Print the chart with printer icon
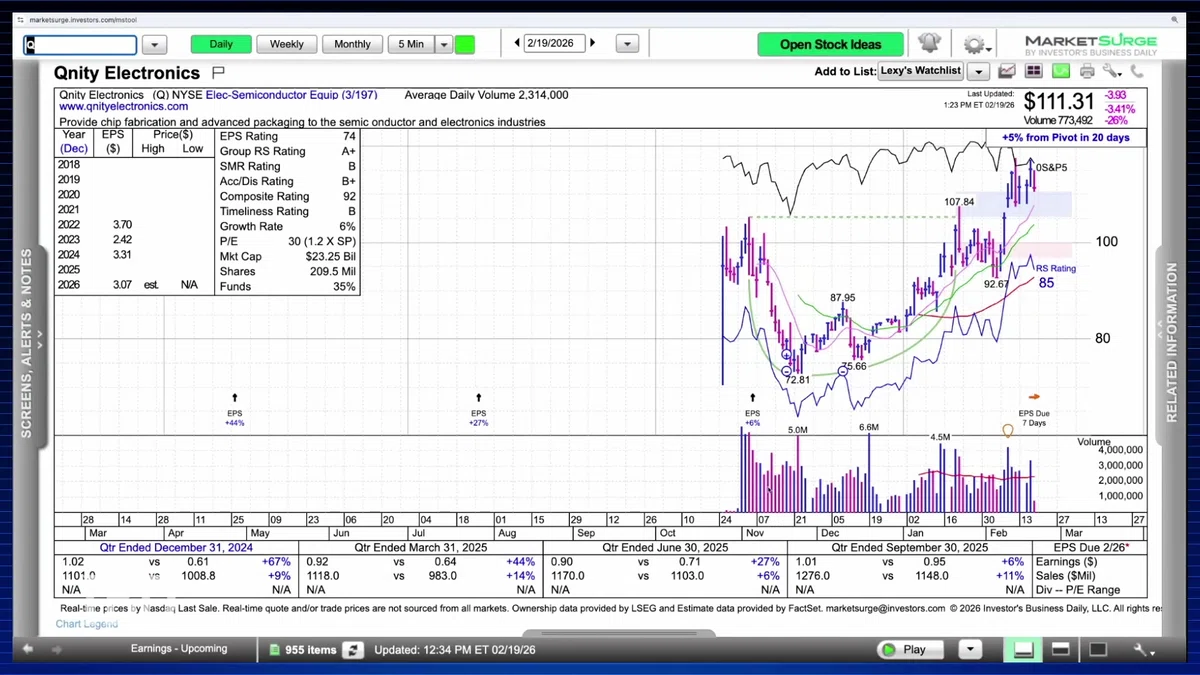 (x=1087, y=71)
